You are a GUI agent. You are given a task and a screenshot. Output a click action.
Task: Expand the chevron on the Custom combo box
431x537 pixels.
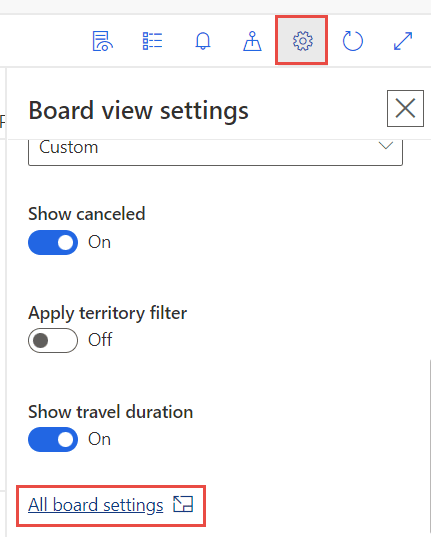pyautogui.click(x=386, y=146)
